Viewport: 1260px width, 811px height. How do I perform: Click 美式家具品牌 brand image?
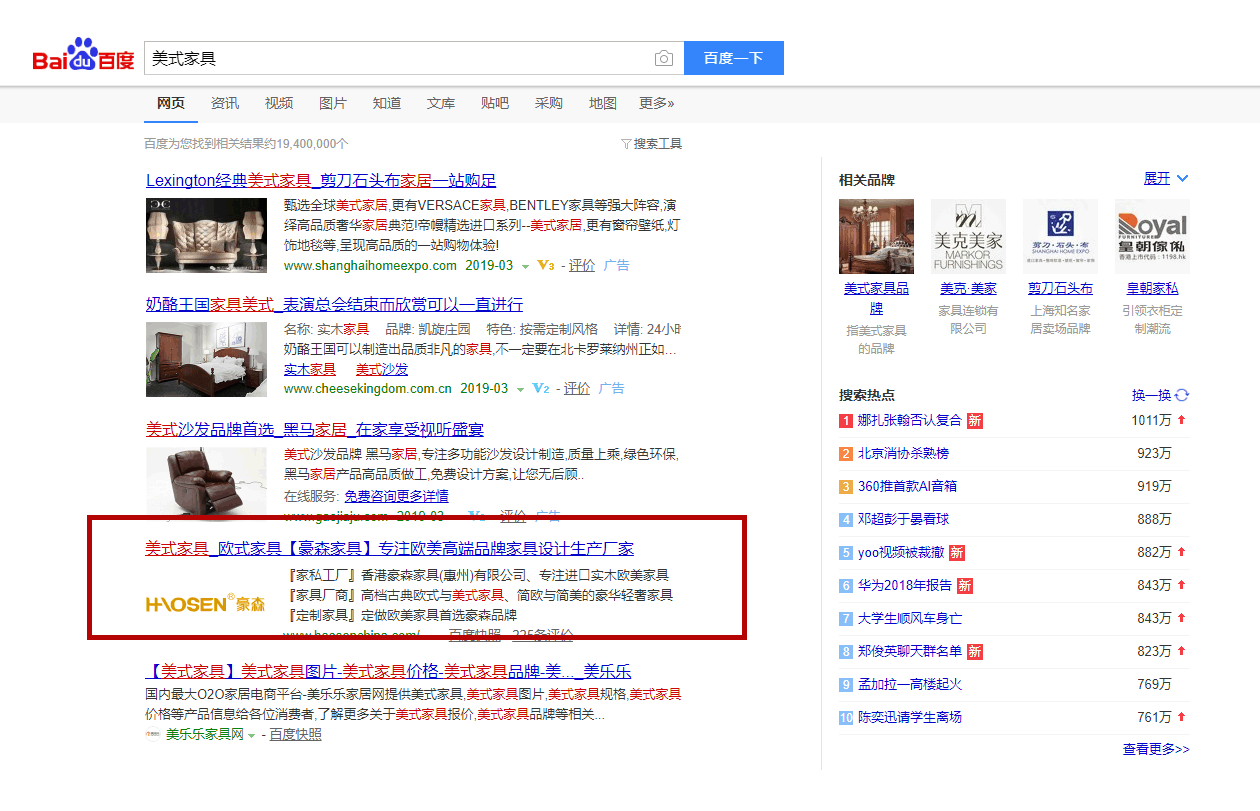point(876,236)
